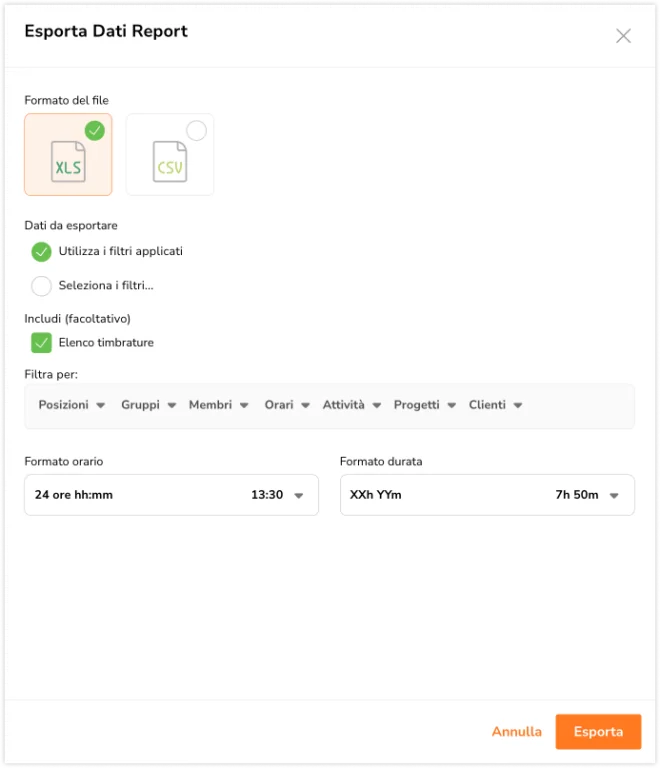This screenshot has height=768, width=660.
Task: Expand the Gruppi filter dropdown
Action: (x=149, y=405)
